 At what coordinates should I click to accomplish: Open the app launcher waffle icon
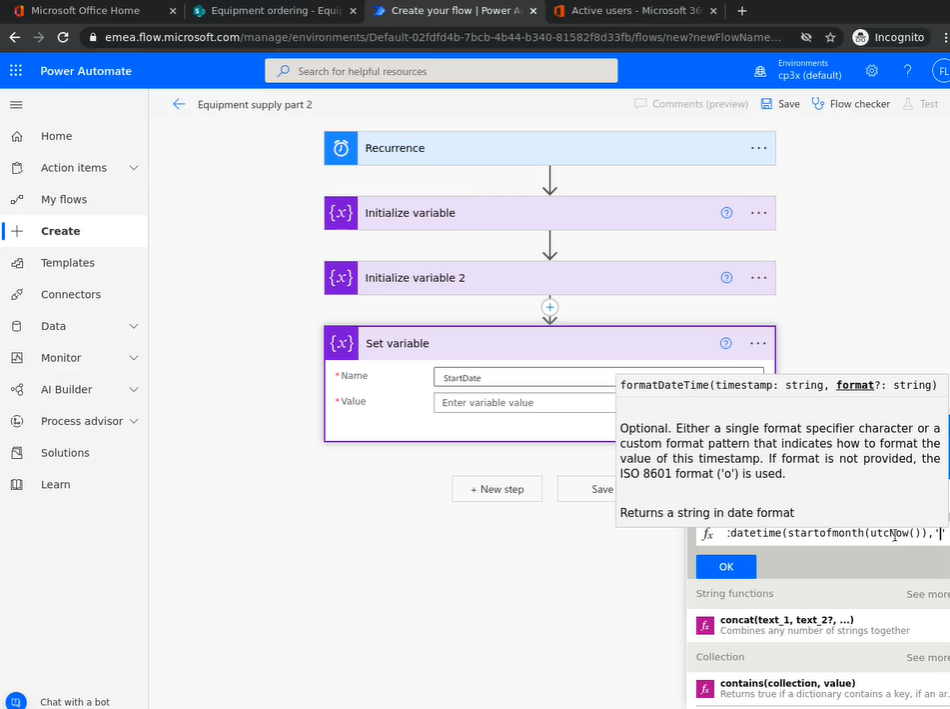pos(16,71)
